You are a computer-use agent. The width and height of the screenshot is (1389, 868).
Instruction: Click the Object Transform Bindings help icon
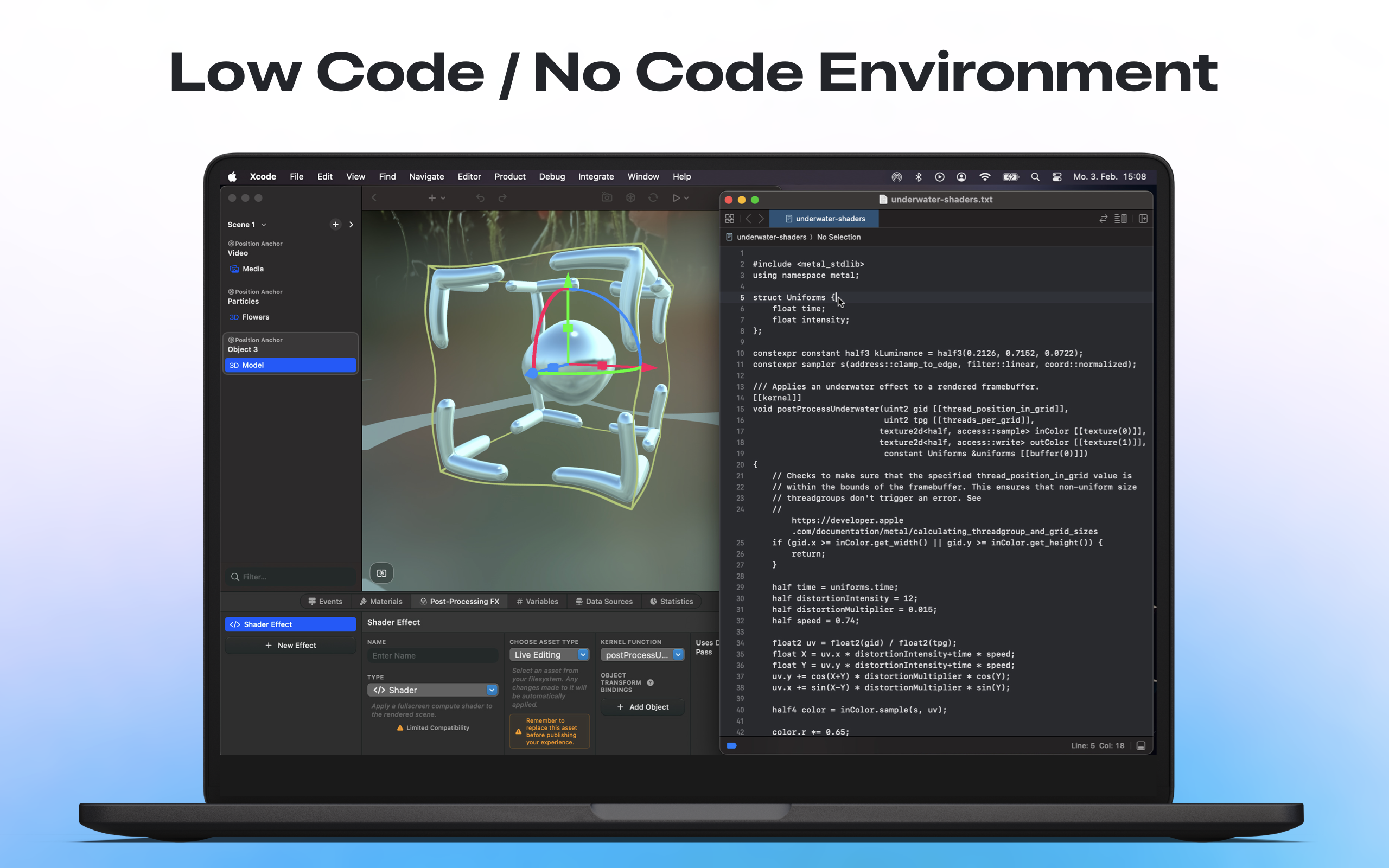[x=651, y=682]
